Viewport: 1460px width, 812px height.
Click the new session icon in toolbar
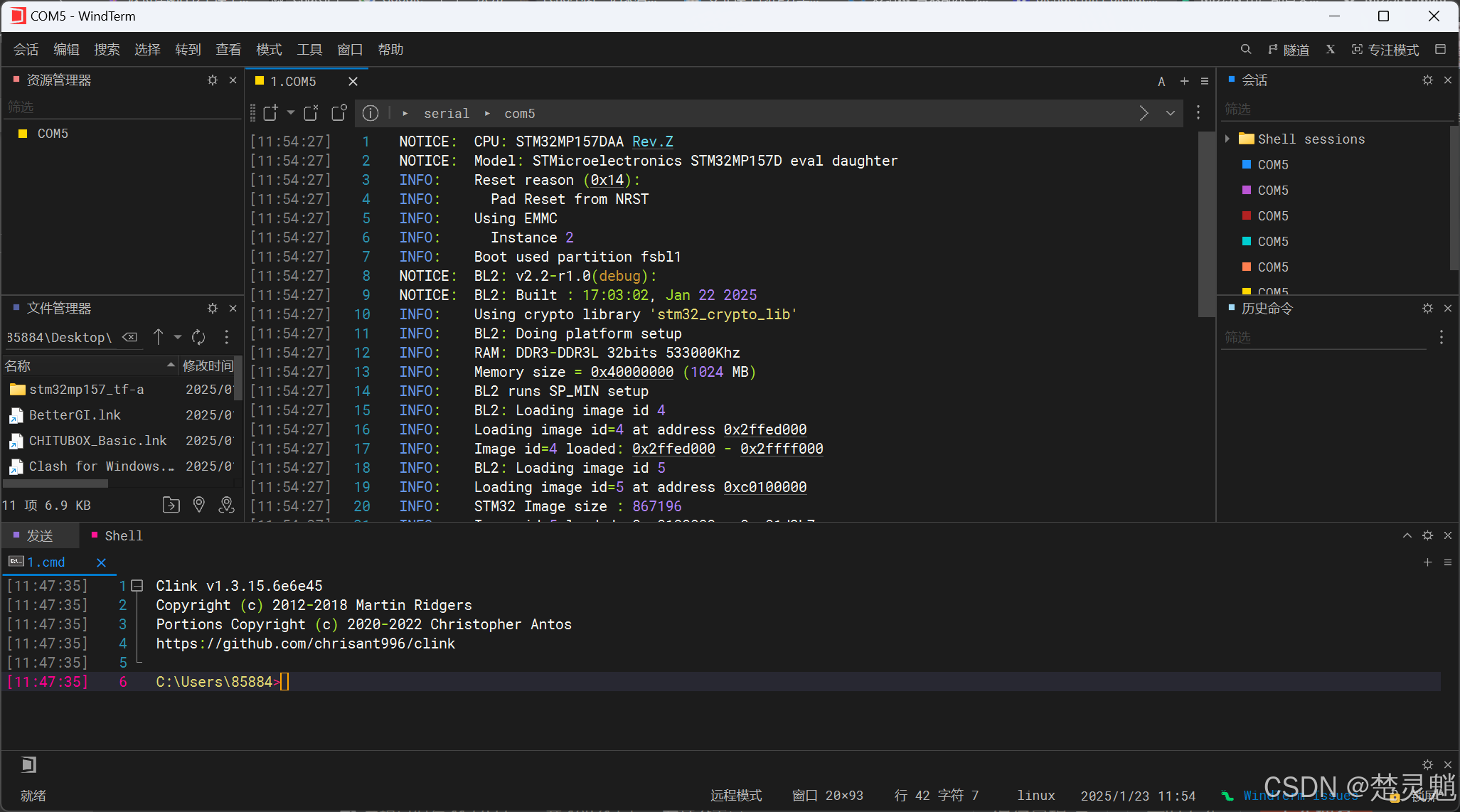(x=270, y=113)
